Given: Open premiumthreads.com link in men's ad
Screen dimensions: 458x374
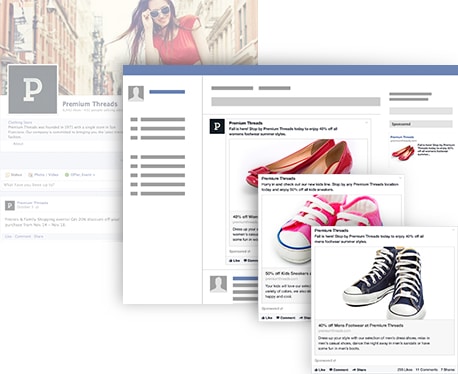Looking at the screenshot, I should coord(334,331).
